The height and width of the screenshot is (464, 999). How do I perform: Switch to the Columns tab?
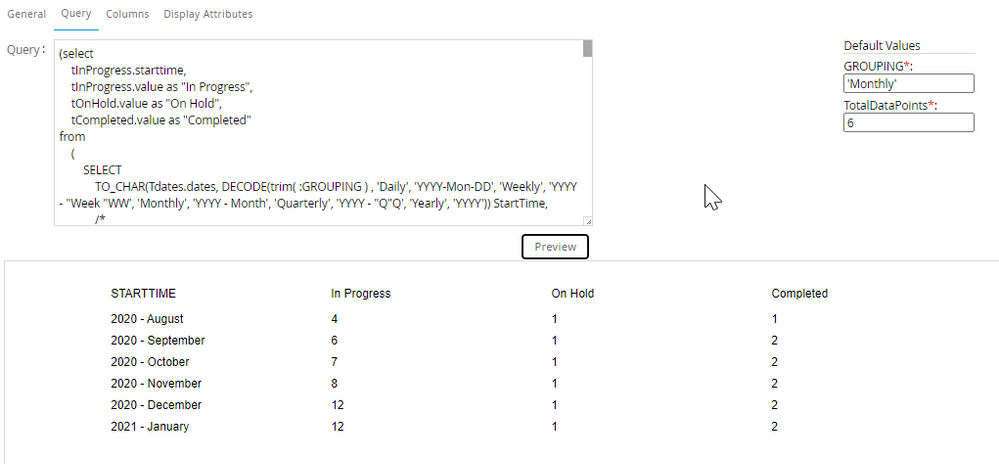[127, 14]
